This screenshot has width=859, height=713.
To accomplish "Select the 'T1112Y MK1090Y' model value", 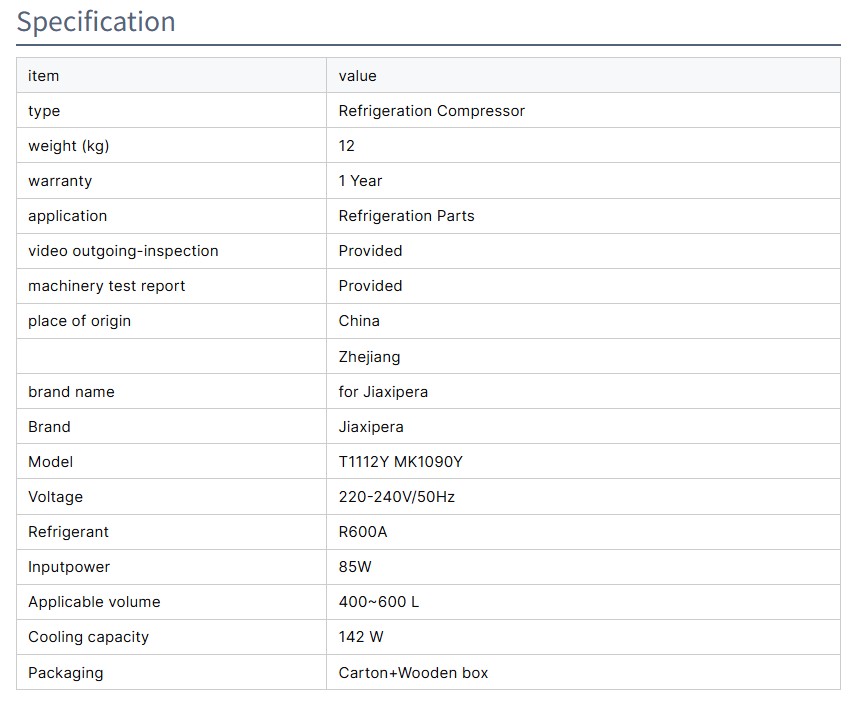I will point(400,462).
